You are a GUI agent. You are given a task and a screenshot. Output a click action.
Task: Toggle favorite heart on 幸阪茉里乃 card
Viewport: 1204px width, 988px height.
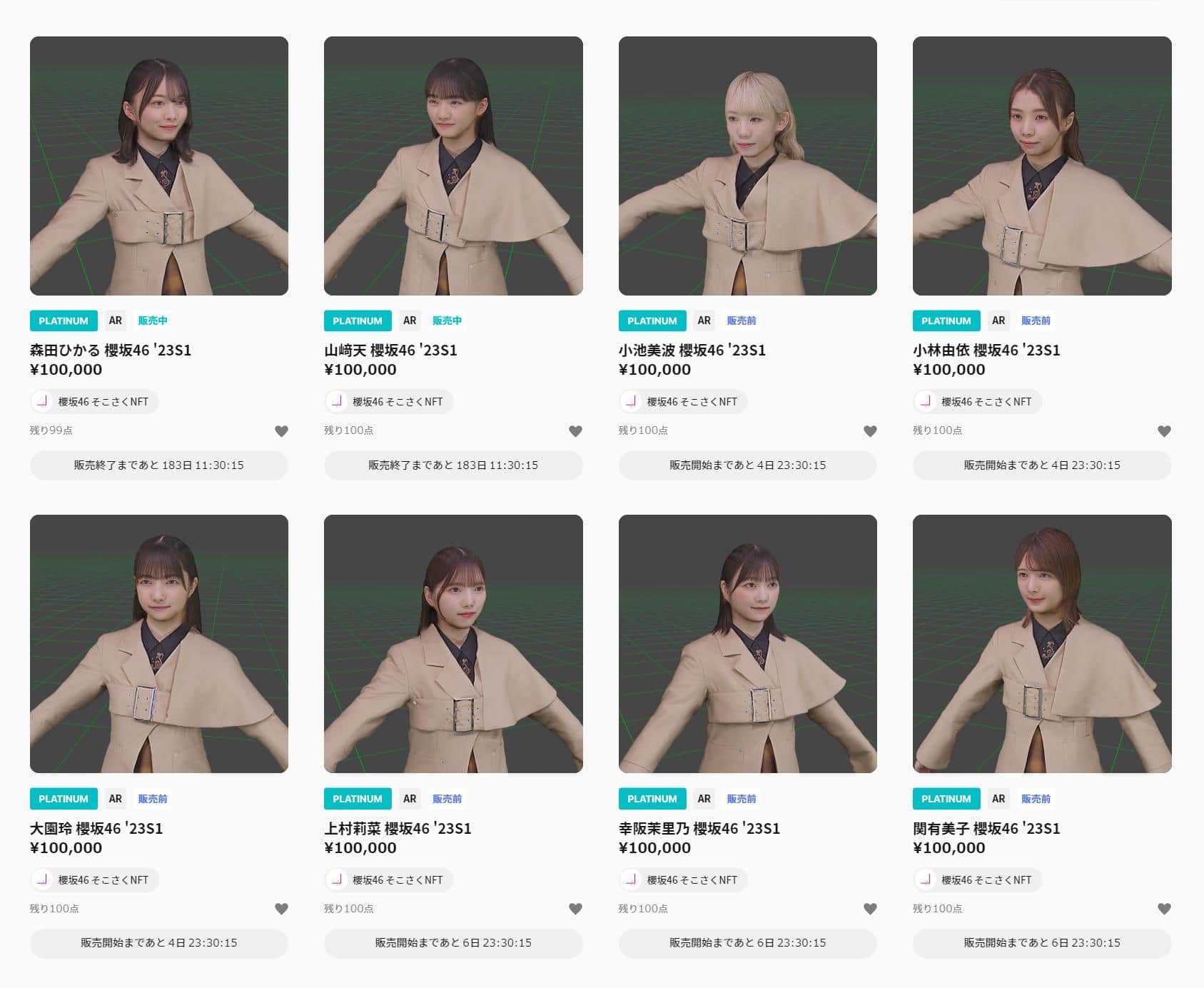pyautogui.click(x=870, y=909)
